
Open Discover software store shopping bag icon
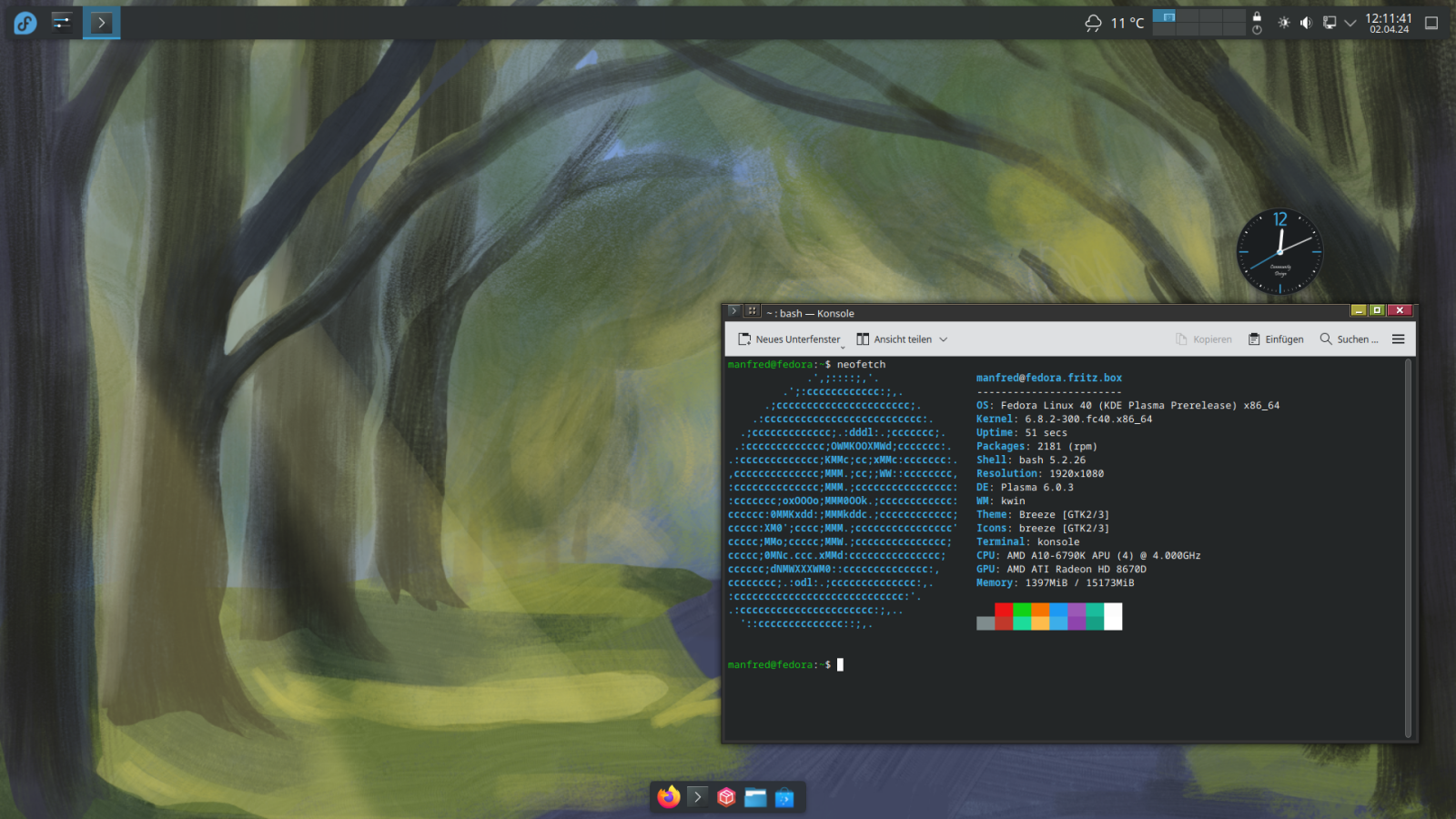[784, 798]
